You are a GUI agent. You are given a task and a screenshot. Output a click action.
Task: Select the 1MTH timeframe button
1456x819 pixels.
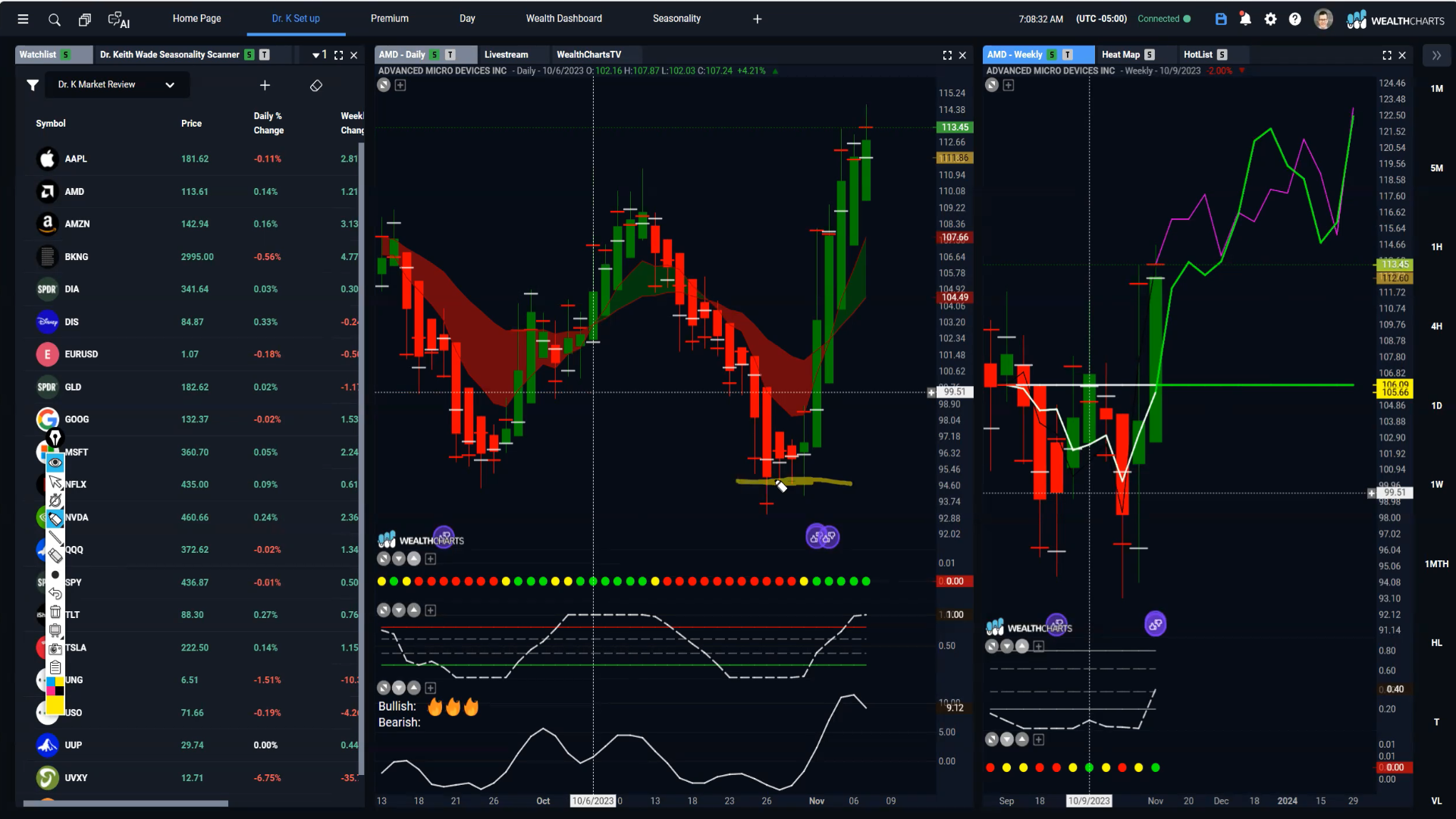coord(1436,564)
